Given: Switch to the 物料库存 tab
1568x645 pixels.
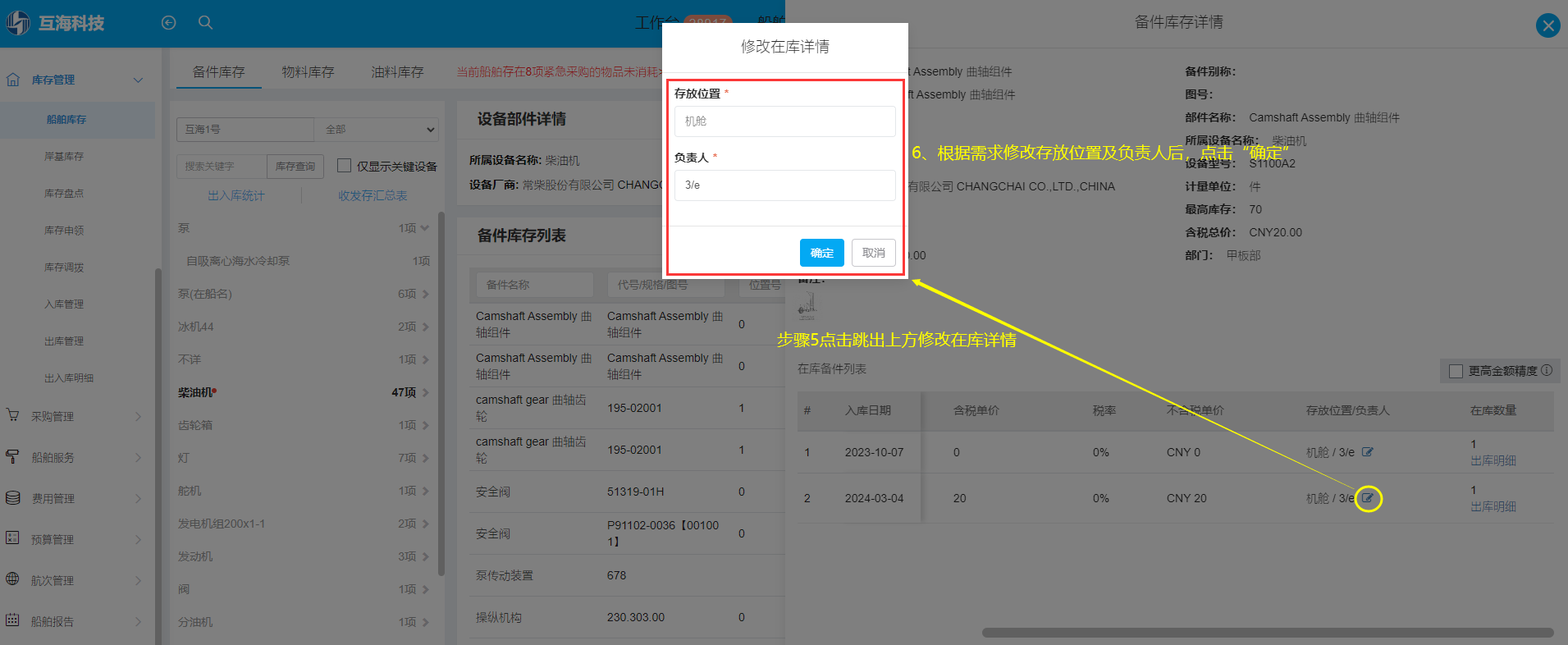Looking at the screenshot, I should point(308,71).
